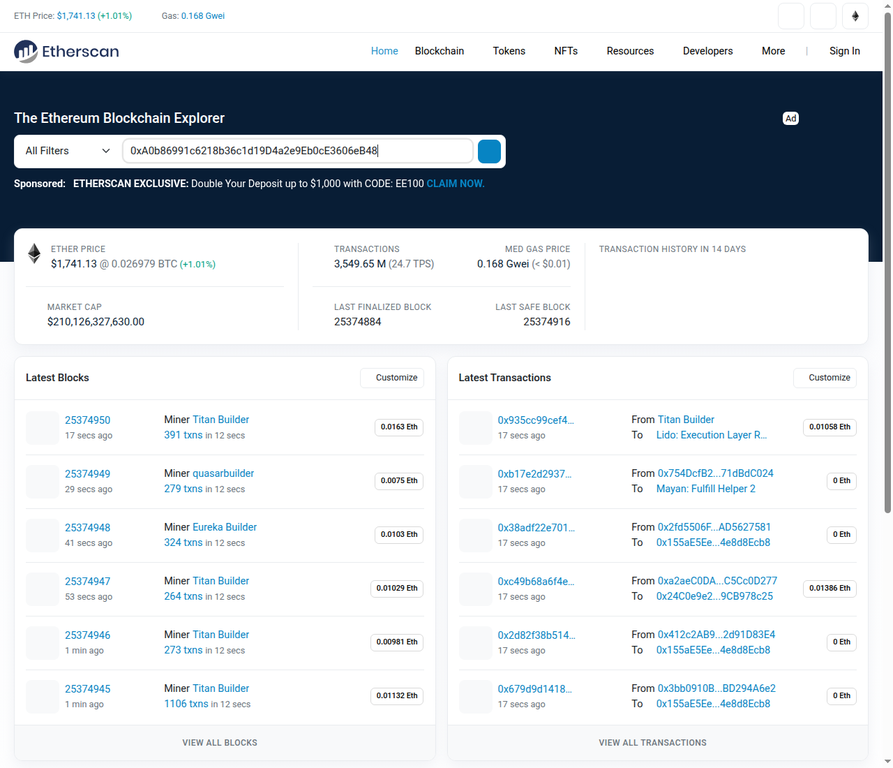This screenshot has width=893, height=768.
Task: Open the NFTs menu
Action: click(x=566, y=51)
